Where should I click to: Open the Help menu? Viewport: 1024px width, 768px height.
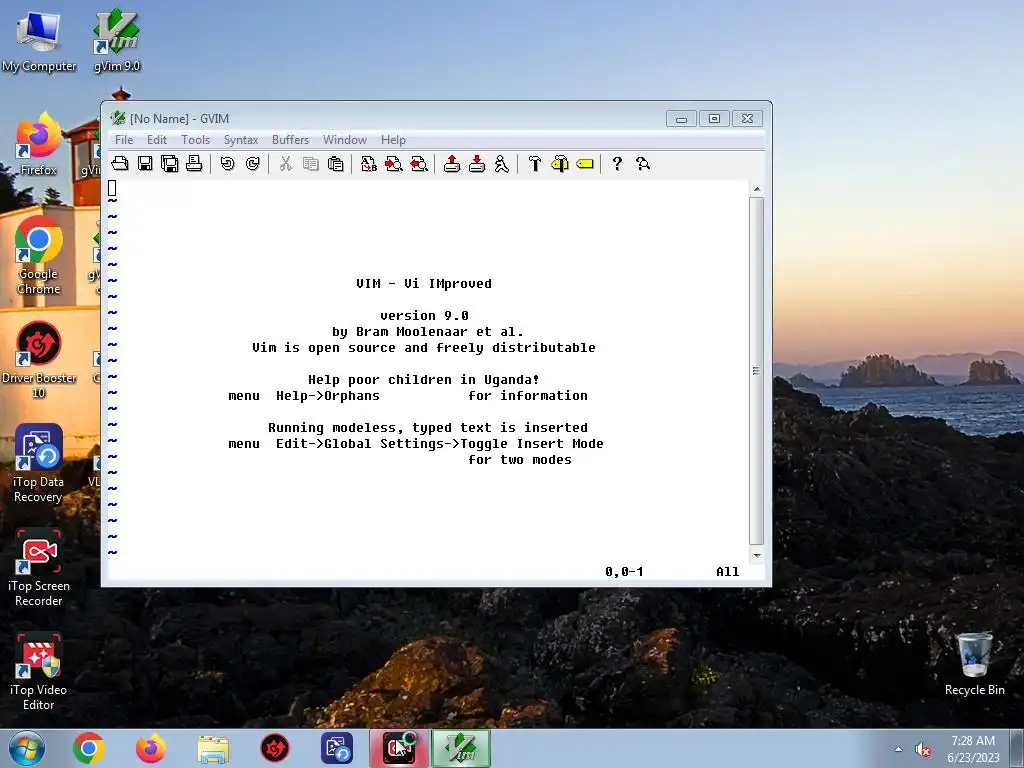[393, 140]
